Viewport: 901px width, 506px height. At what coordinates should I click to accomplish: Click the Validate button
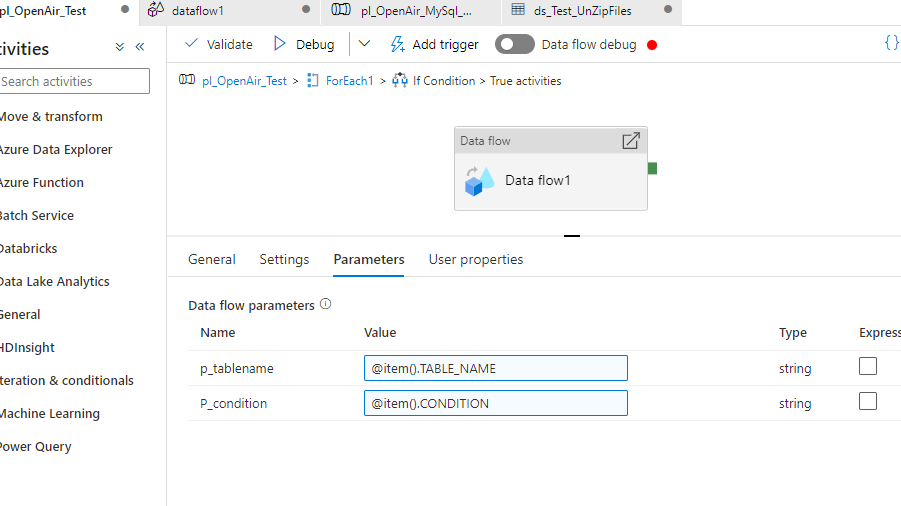pos(218,44)
